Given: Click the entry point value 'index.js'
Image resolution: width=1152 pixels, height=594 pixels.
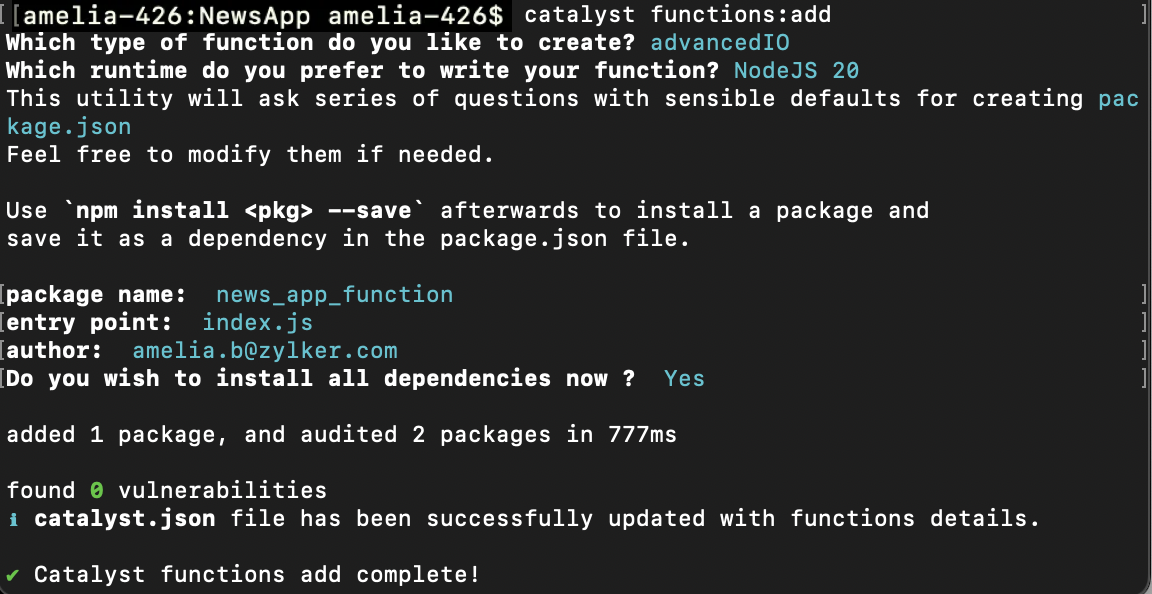Looking at the screenshot, I should click(x=257, y=323).
